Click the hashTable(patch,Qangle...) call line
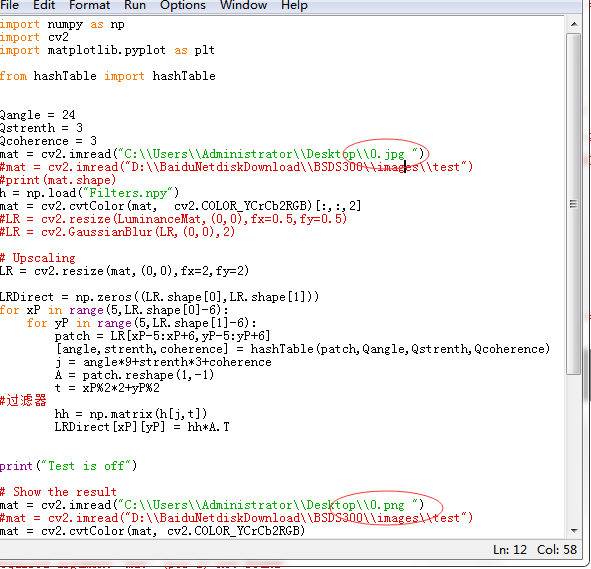 coord(303,349)
